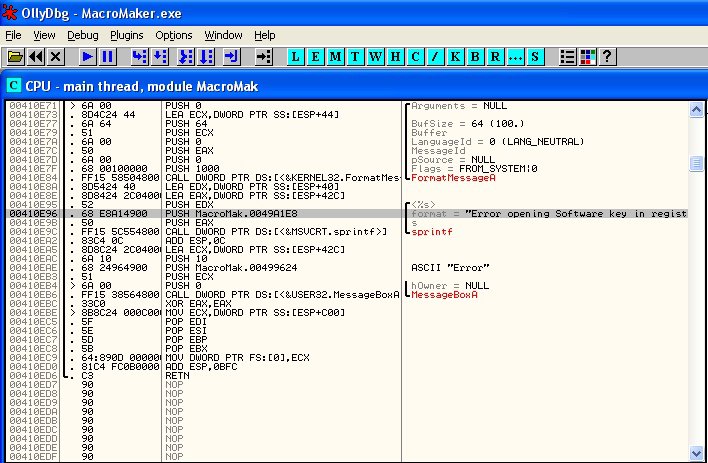Select the hex bytes FF15 38564800
Image resolution: width=708 pixels, height=463 pixels.
pyautogui.click(x=120, y=295)
